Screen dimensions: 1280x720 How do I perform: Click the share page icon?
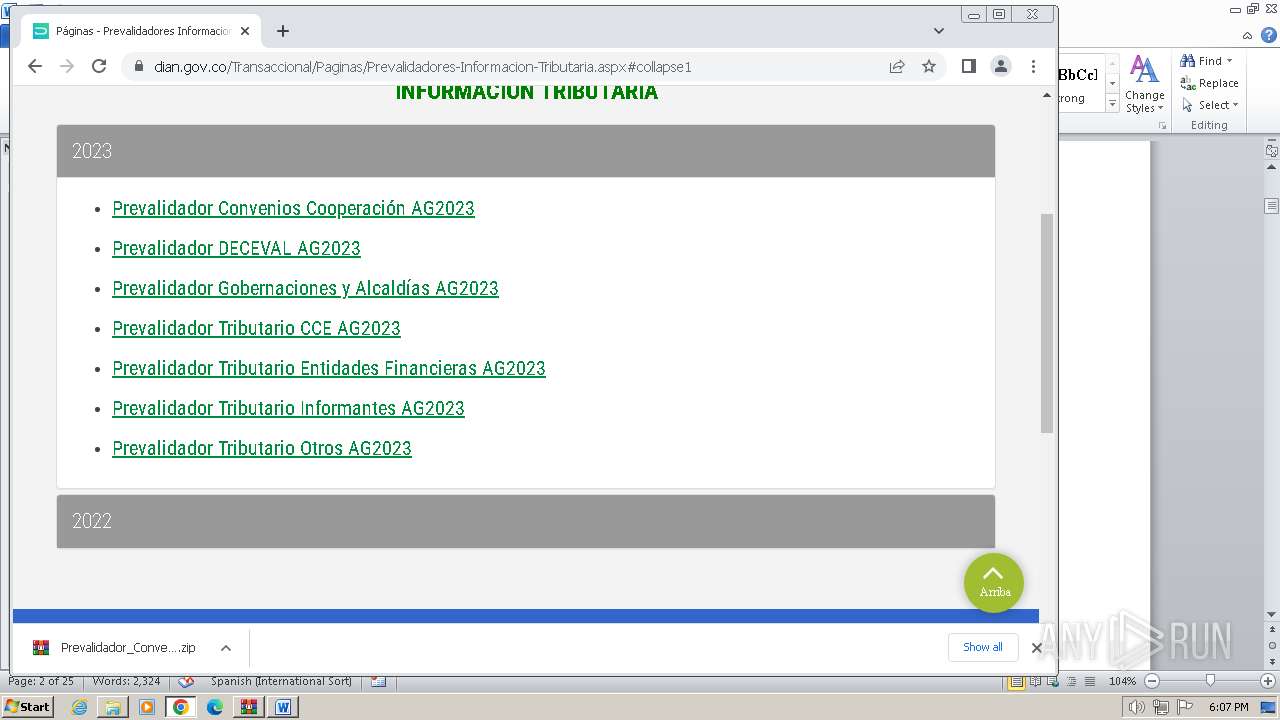[897, 66]
